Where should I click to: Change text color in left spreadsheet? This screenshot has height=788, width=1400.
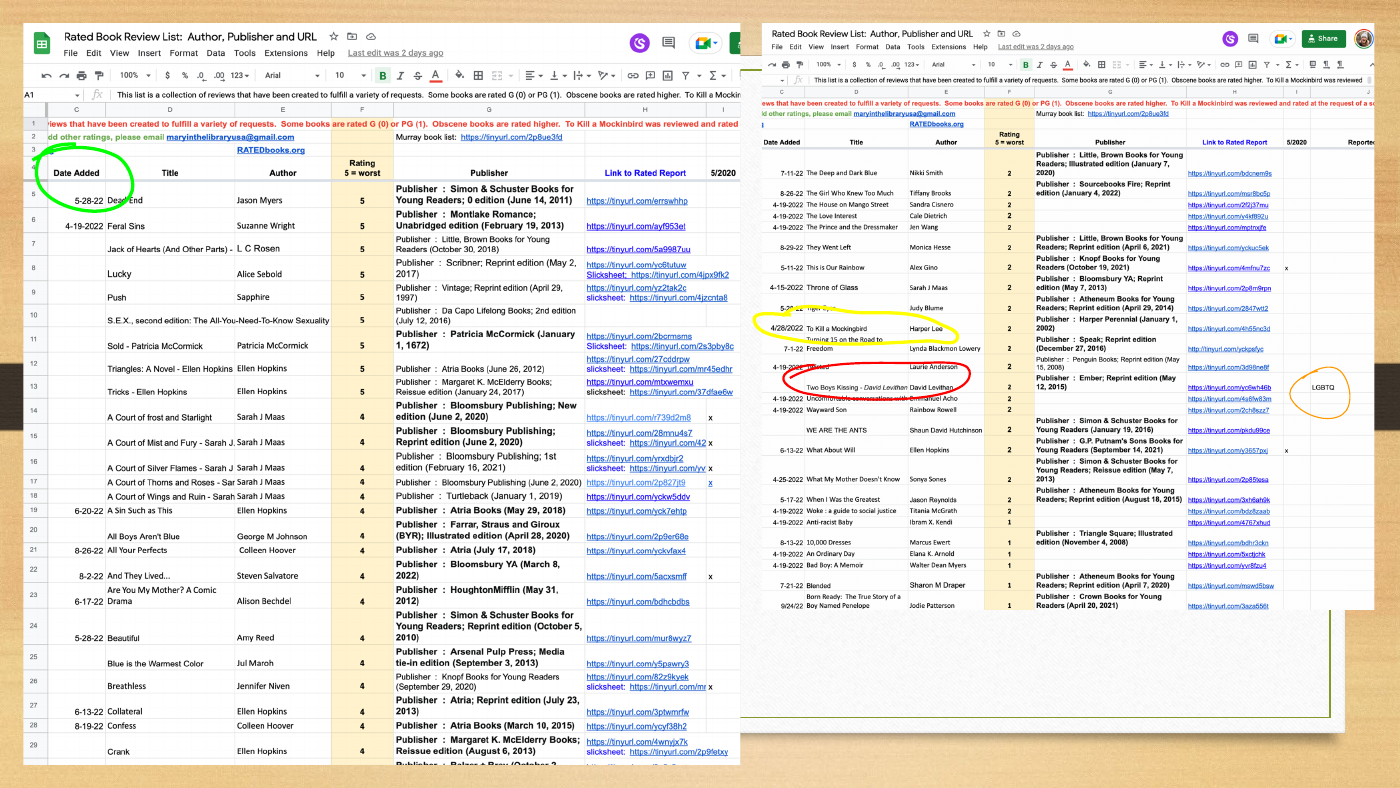point(435,75)
